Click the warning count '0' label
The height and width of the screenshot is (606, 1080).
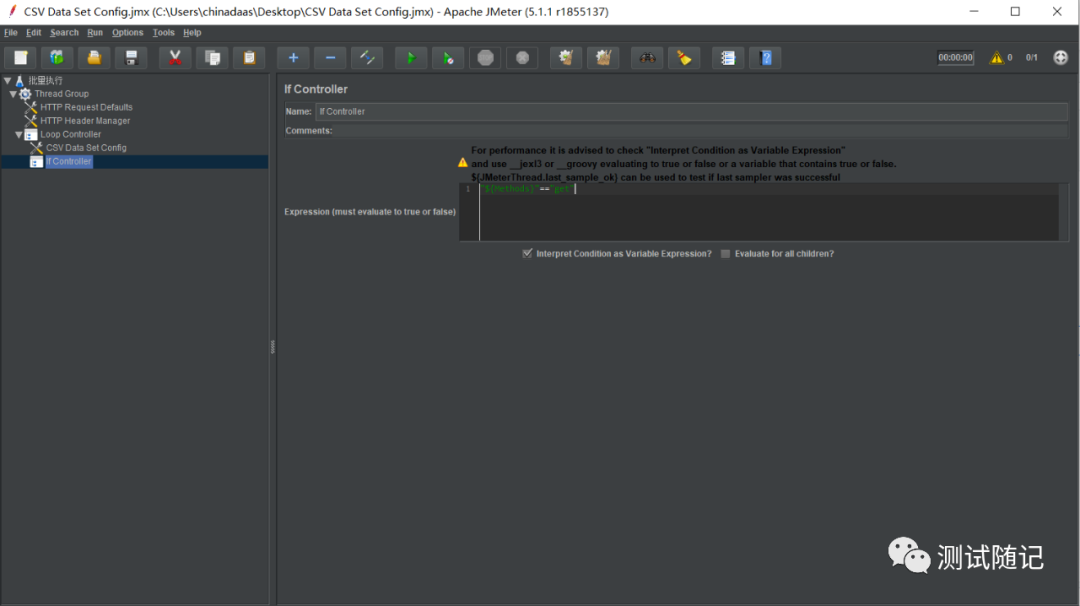(x=1010, y=58)
